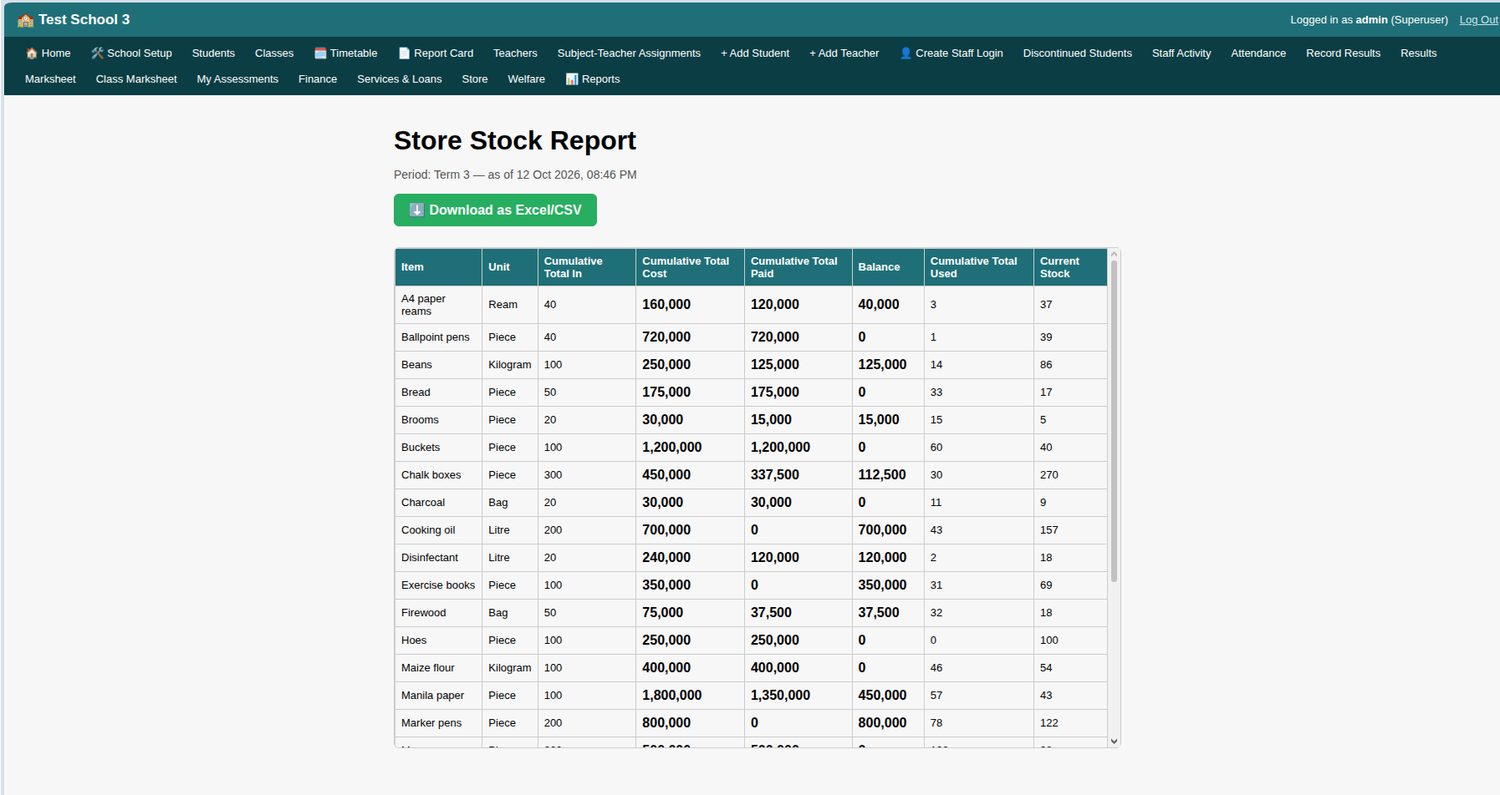Open the Welfare section
Screen dimensions: 1500x795
[526, 79]
